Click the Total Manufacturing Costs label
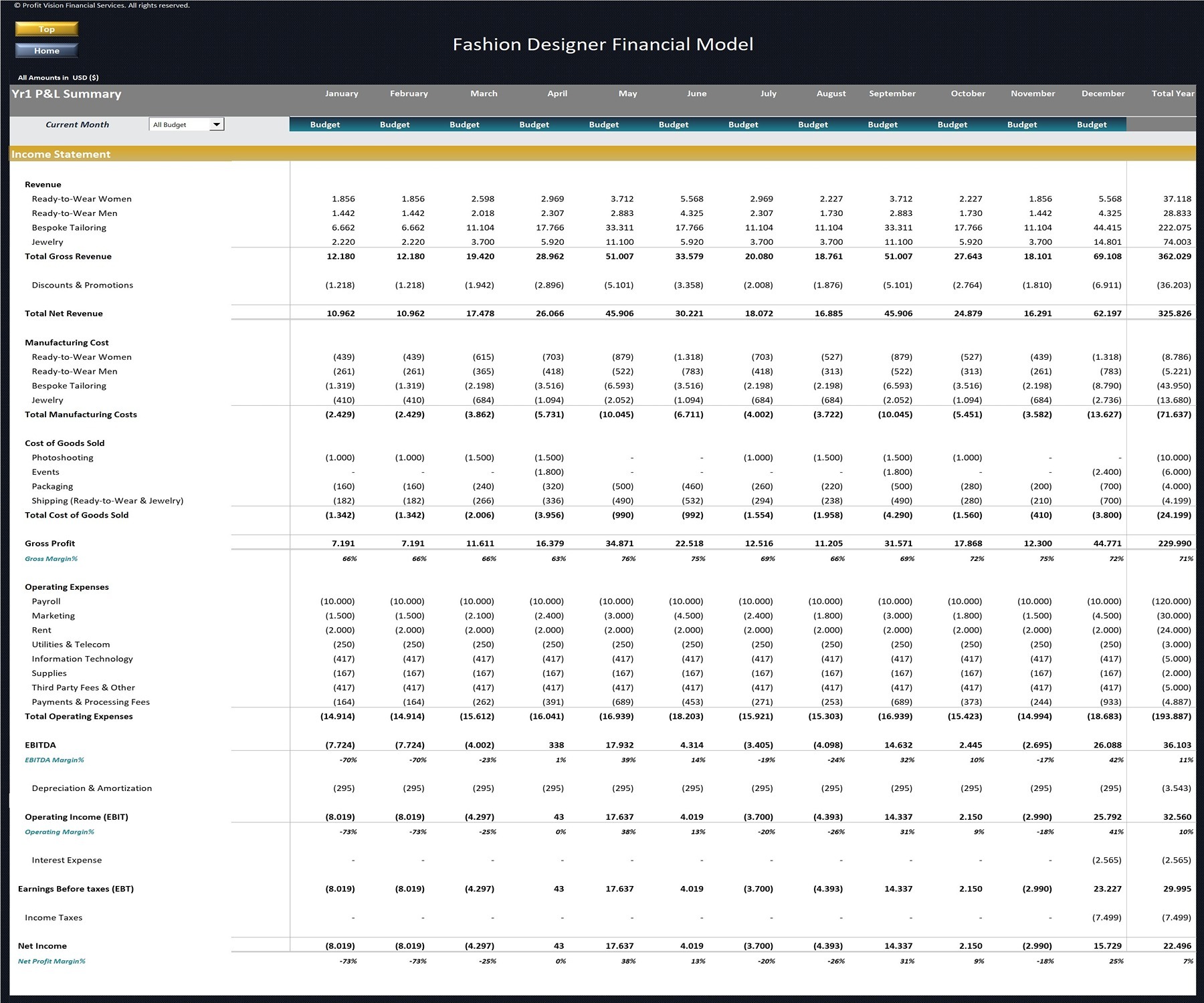 [x=81, y=415]
